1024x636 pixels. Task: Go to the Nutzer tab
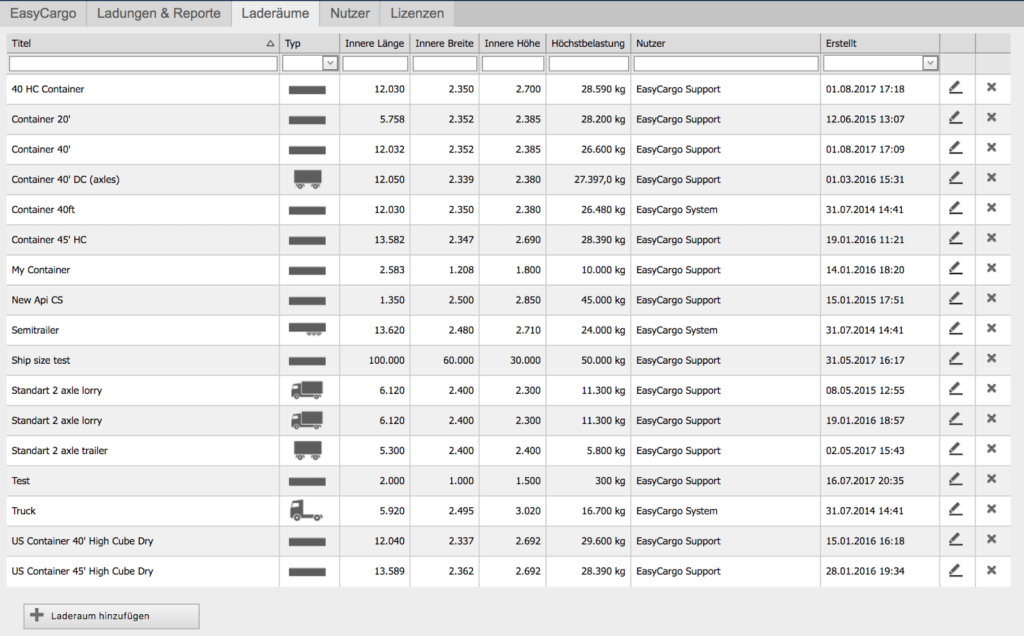[x=349, y=13]
